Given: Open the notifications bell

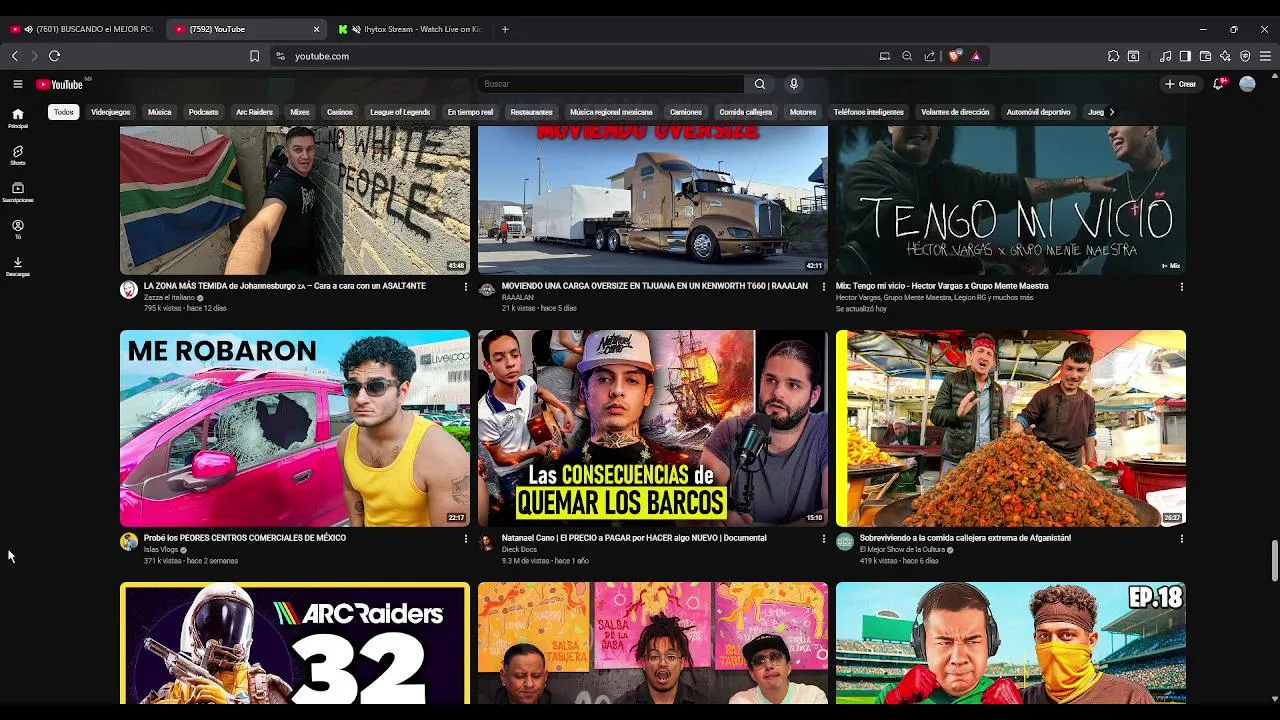Looking at the screenshot, I should point(1218,84).
